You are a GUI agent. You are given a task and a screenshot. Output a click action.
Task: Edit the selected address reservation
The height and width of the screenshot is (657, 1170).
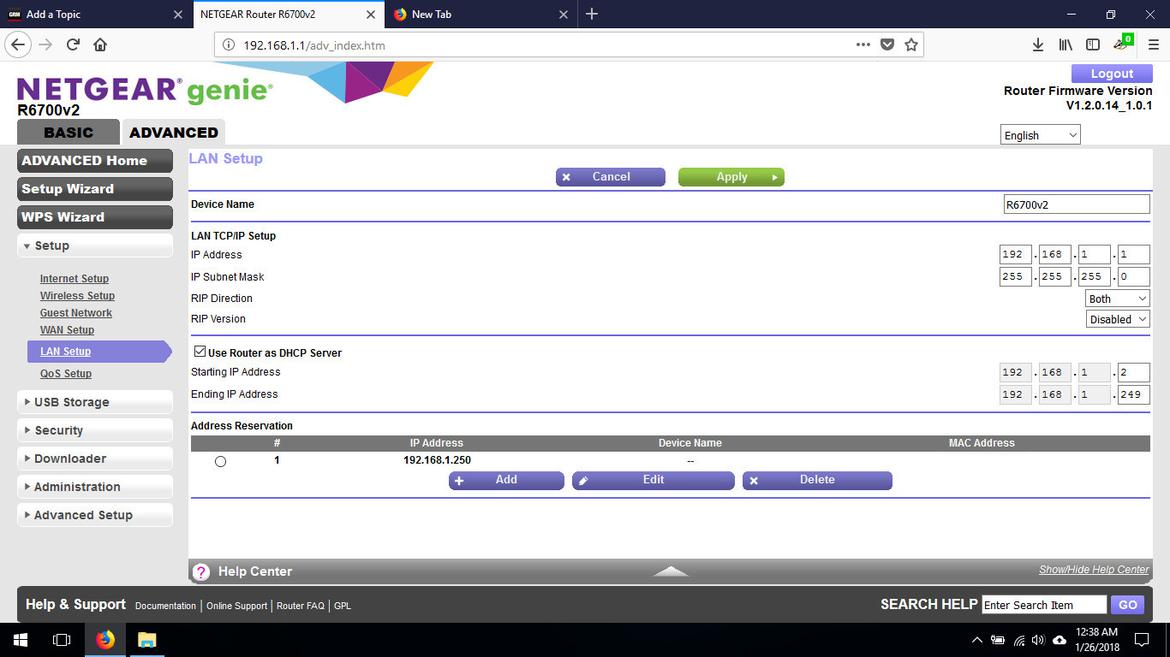(x=653, y=480)
